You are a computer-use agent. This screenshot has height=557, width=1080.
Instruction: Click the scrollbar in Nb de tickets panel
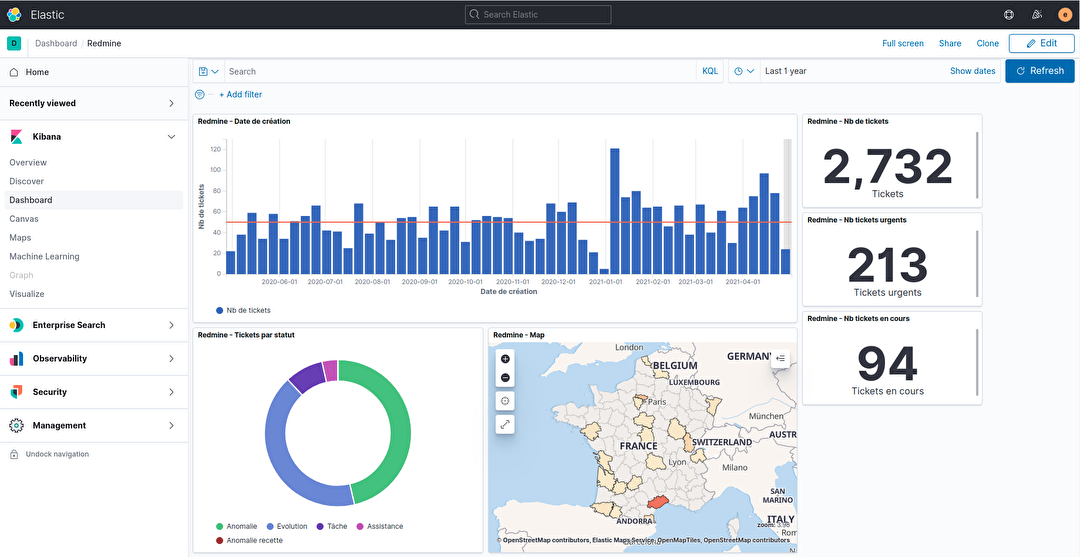coord(977,164)
